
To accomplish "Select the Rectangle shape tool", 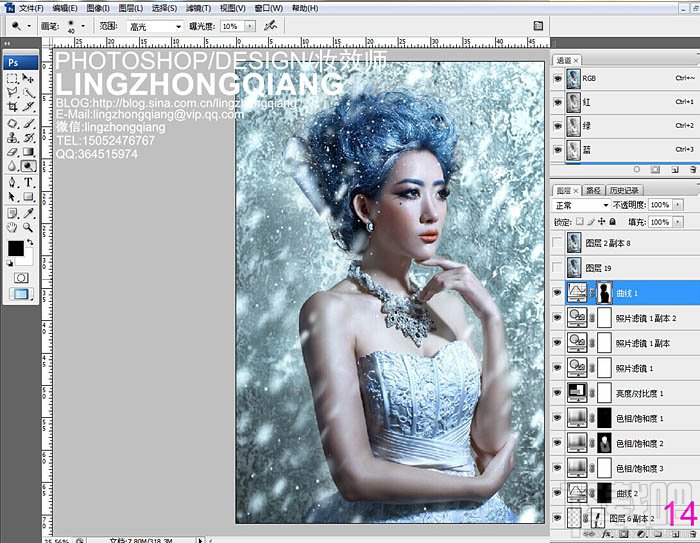I will tap(28, 196).
